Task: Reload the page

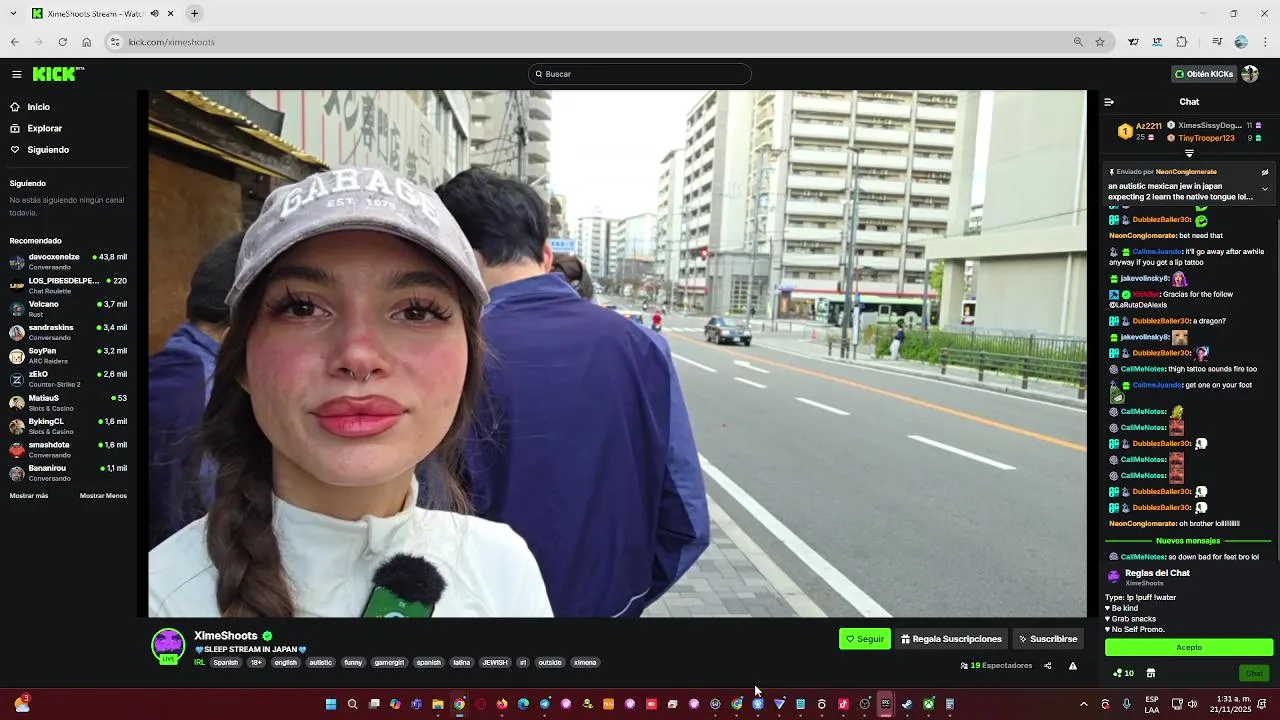Action: click(x=63, y=42)
